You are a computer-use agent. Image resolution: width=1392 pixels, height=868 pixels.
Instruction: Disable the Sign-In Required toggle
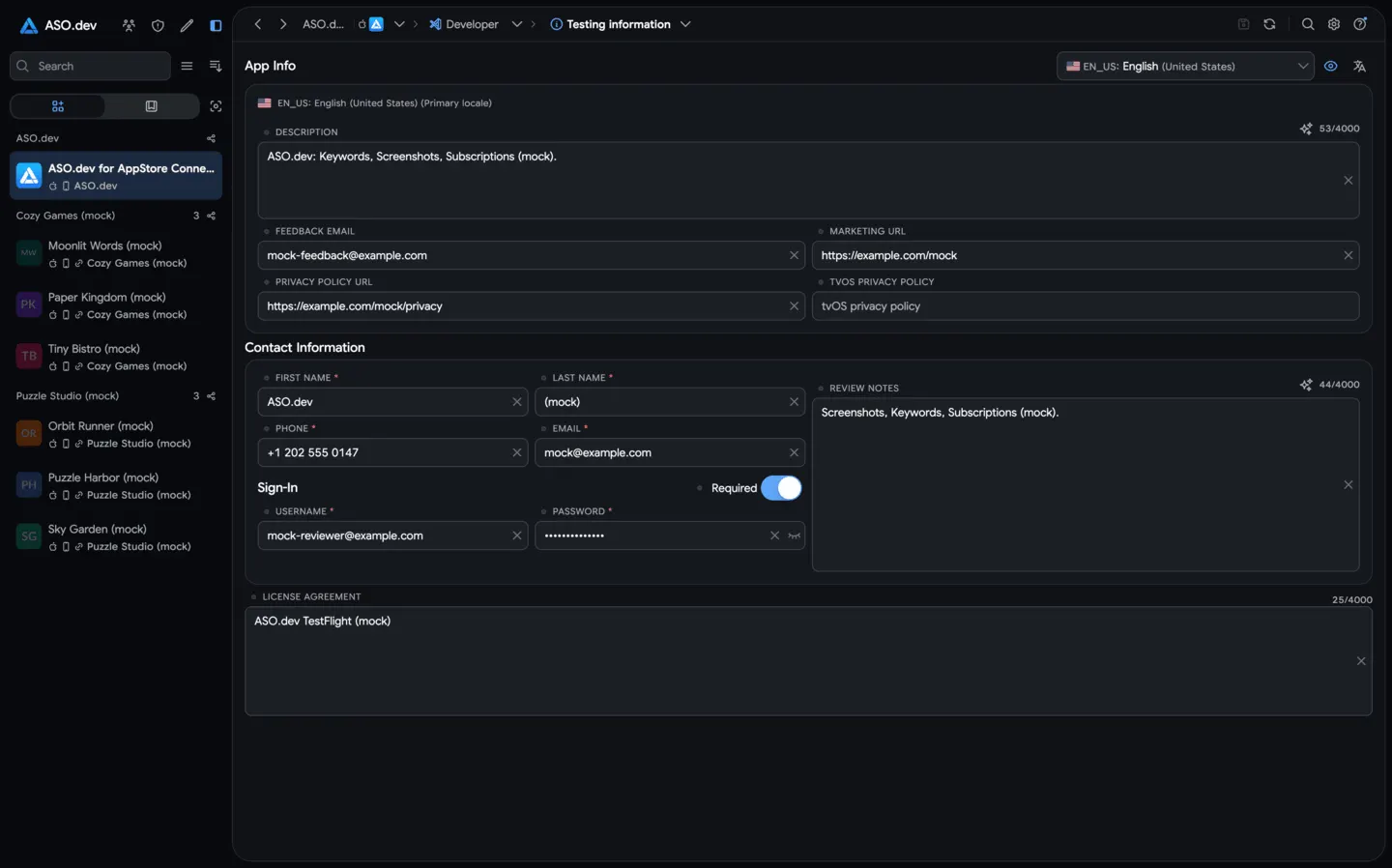pos(781,488)
